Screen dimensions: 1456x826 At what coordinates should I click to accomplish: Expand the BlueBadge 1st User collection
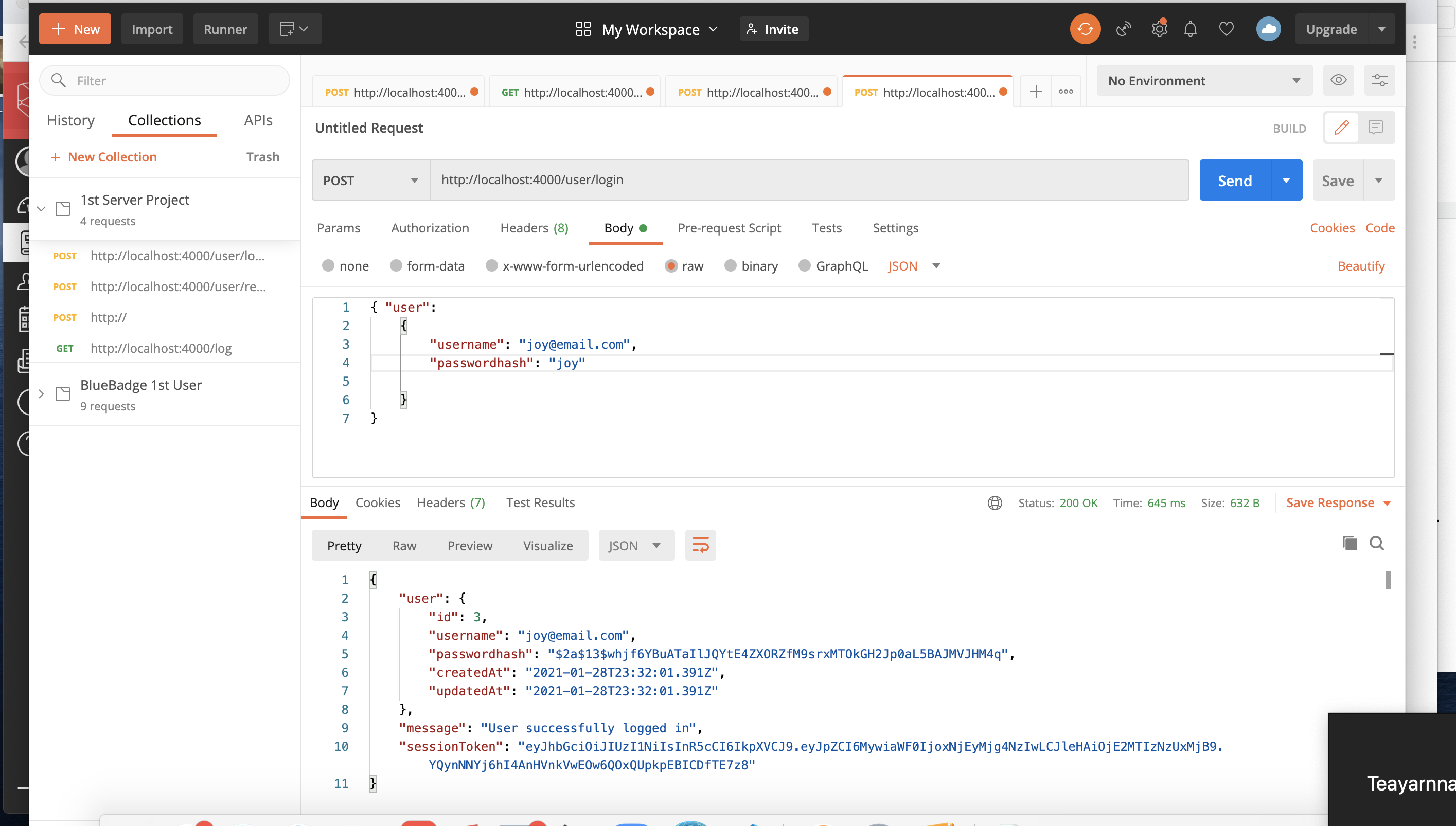coord(41,393)
